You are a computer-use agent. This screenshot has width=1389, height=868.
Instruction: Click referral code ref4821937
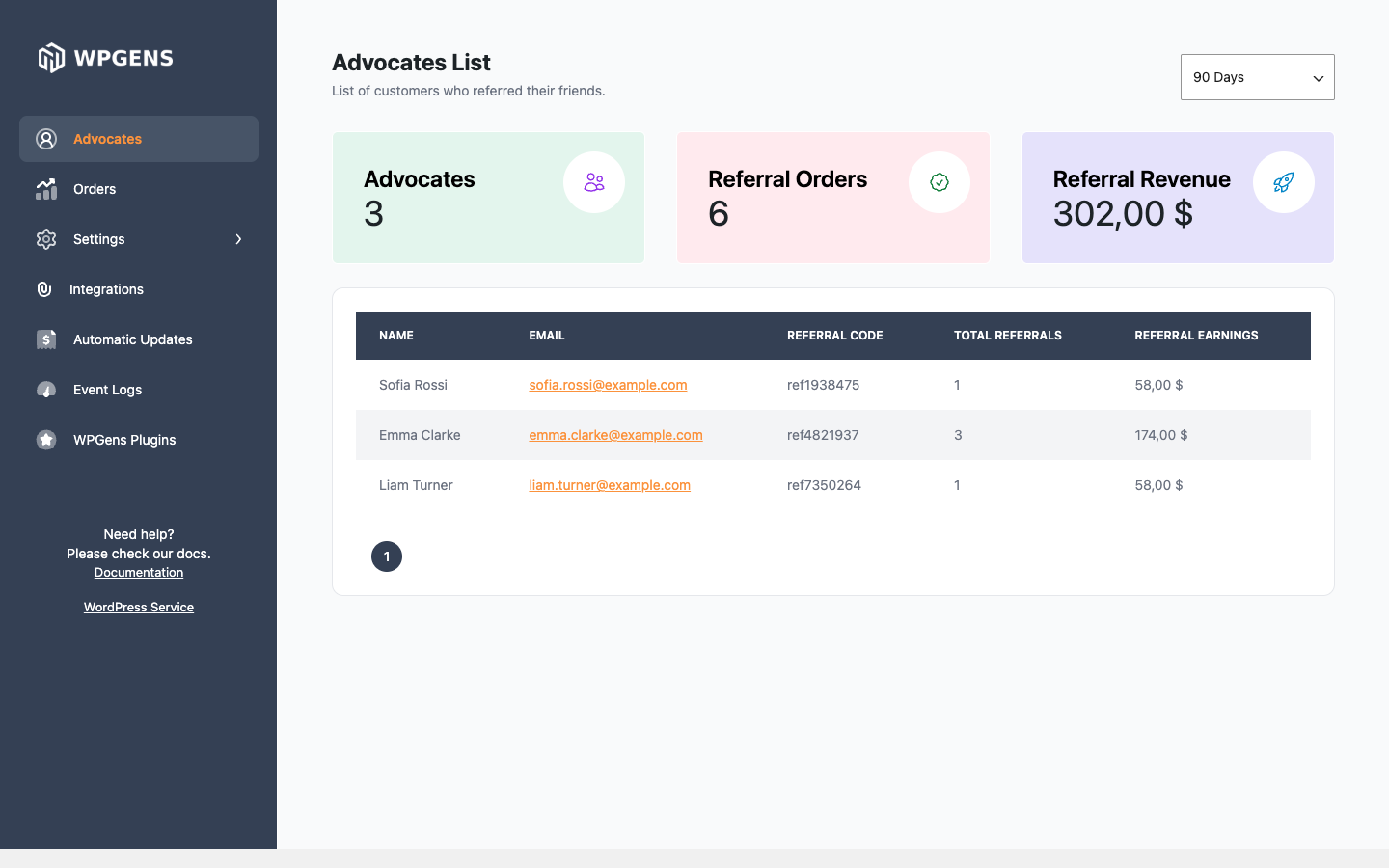click(x=823, y=435)
